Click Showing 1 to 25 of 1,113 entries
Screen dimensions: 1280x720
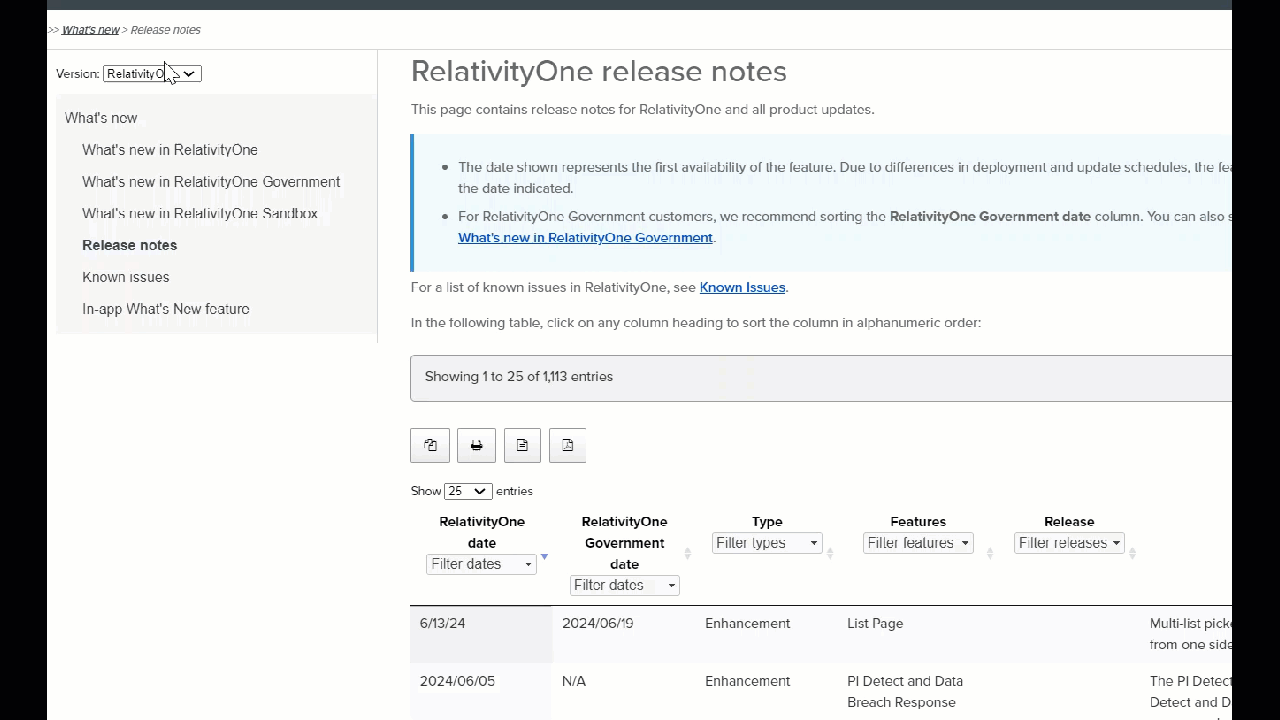click(518, 376)
